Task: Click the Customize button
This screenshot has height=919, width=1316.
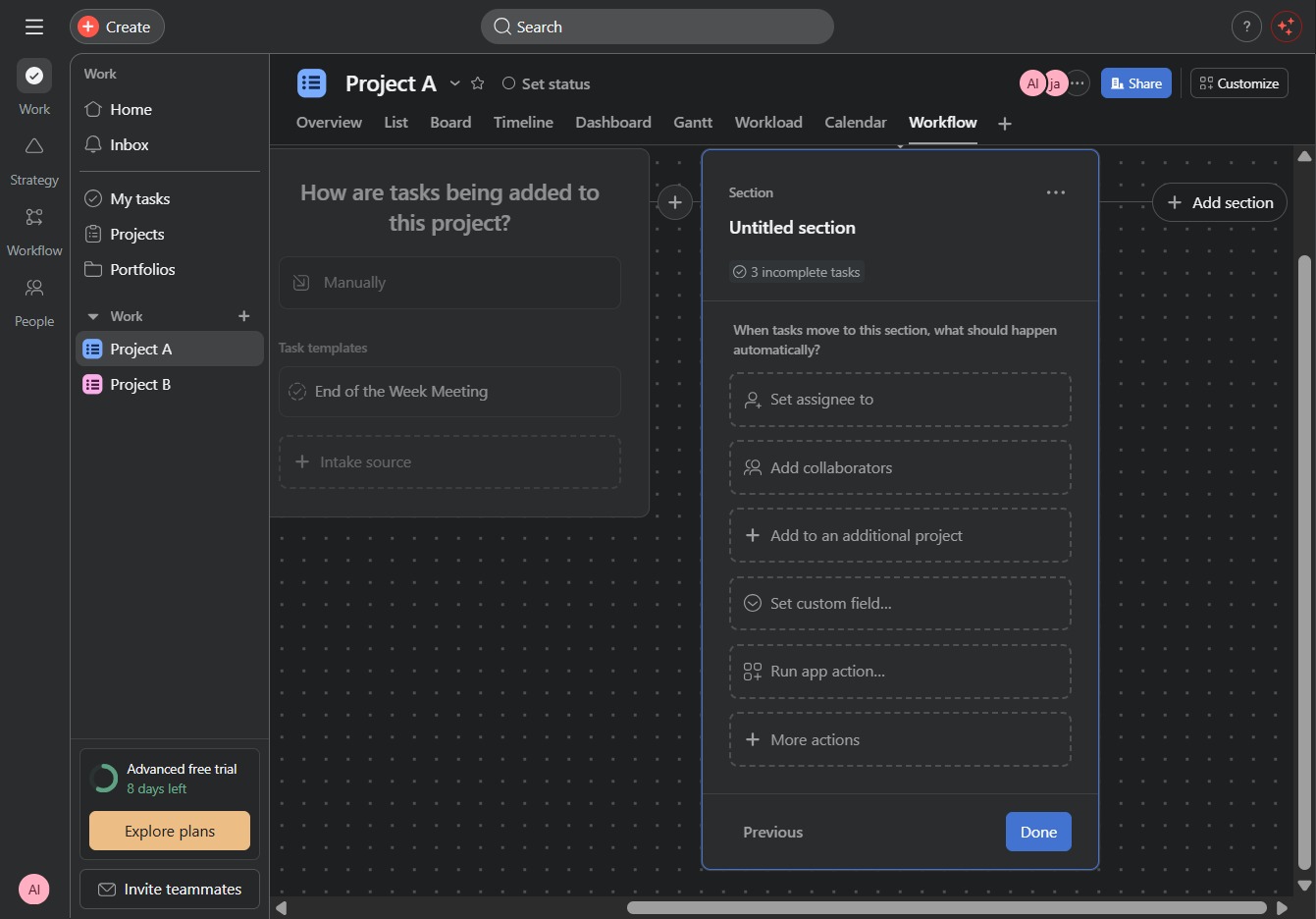Action: click(1239, 83)
